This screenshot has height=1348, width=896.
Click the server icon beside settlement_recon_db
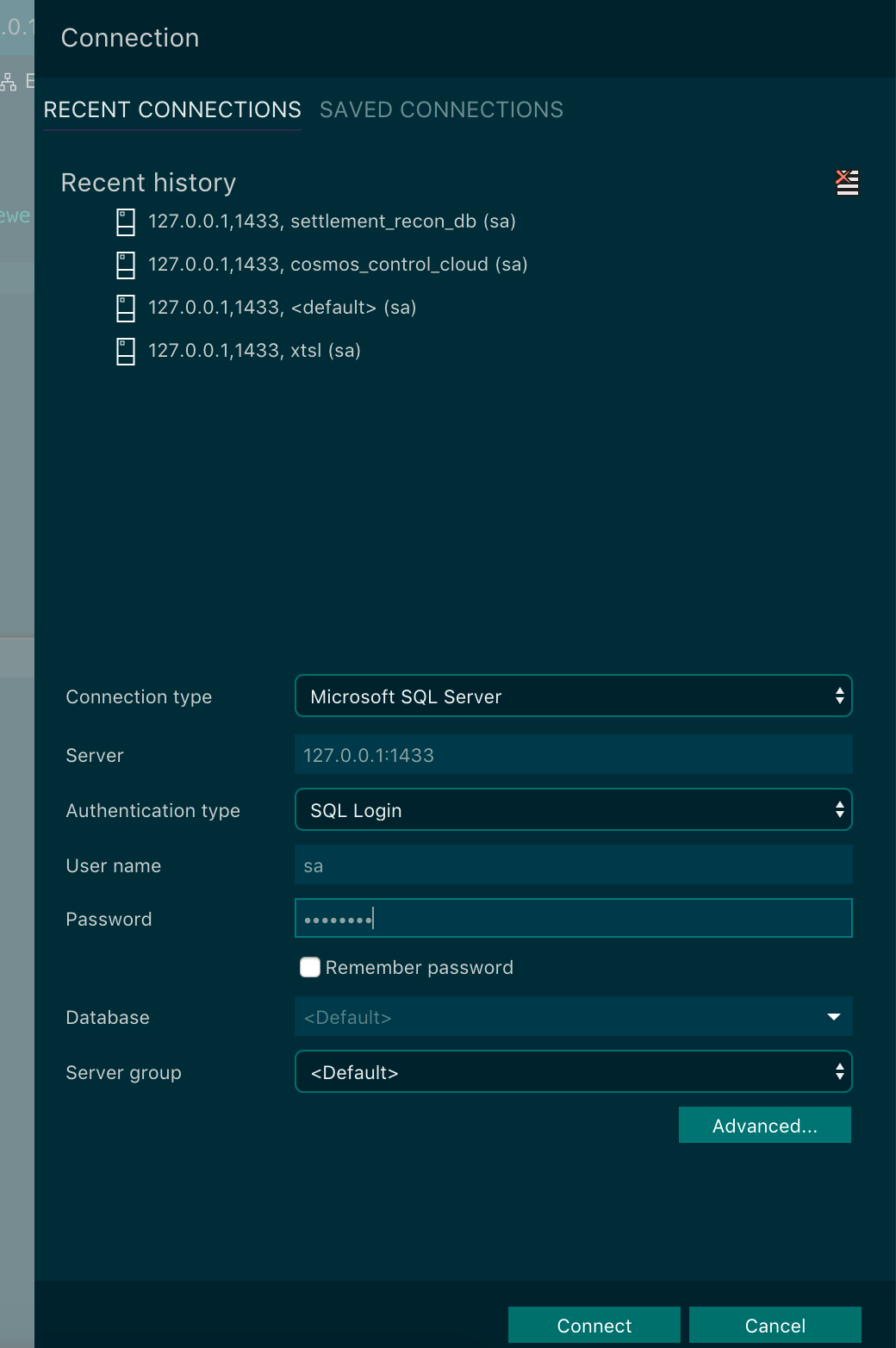tap(126, 222)
